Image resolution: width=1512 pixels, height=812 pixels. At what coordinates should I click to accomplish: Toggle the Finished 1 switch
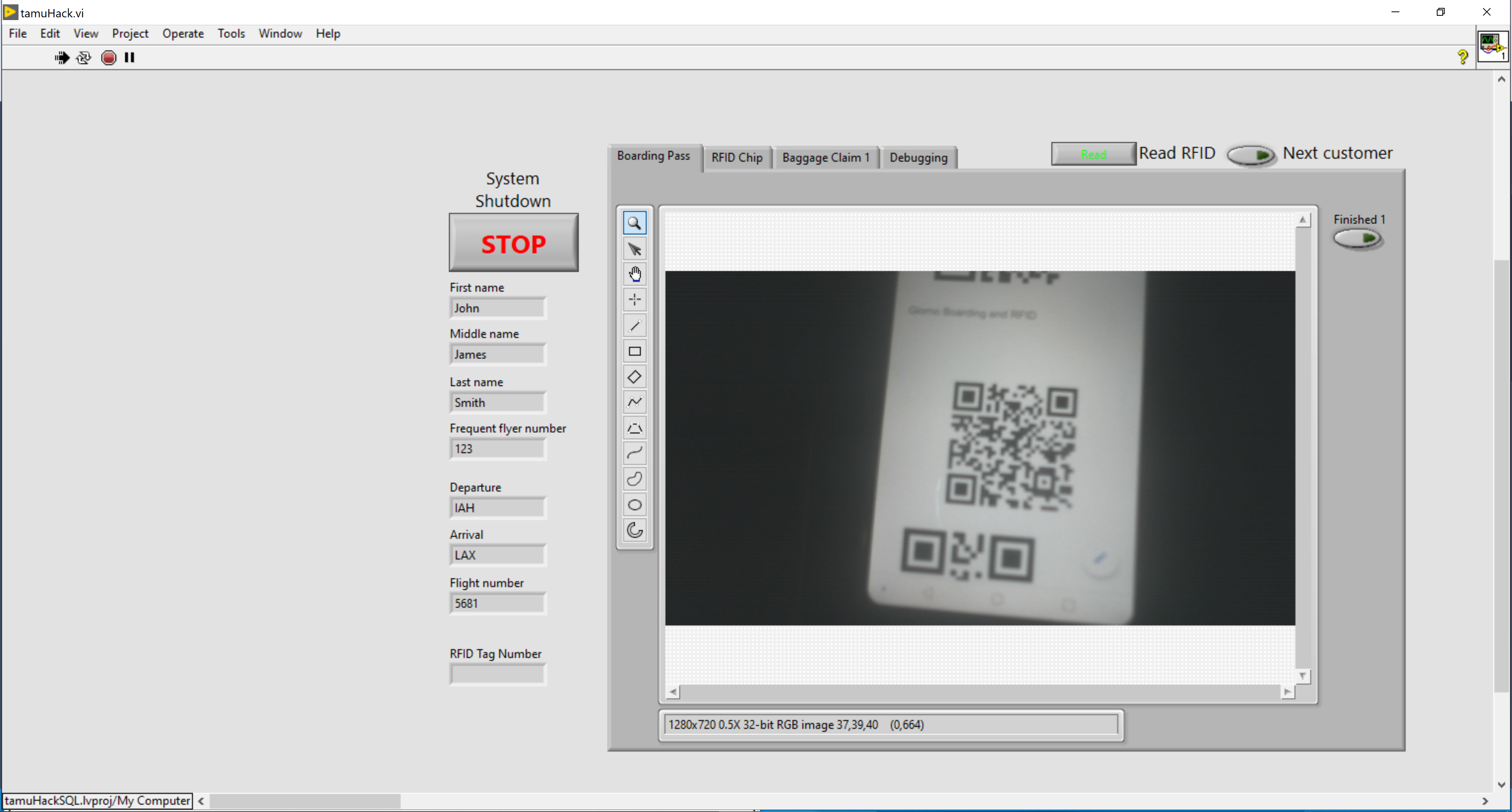click(1358, 238)
